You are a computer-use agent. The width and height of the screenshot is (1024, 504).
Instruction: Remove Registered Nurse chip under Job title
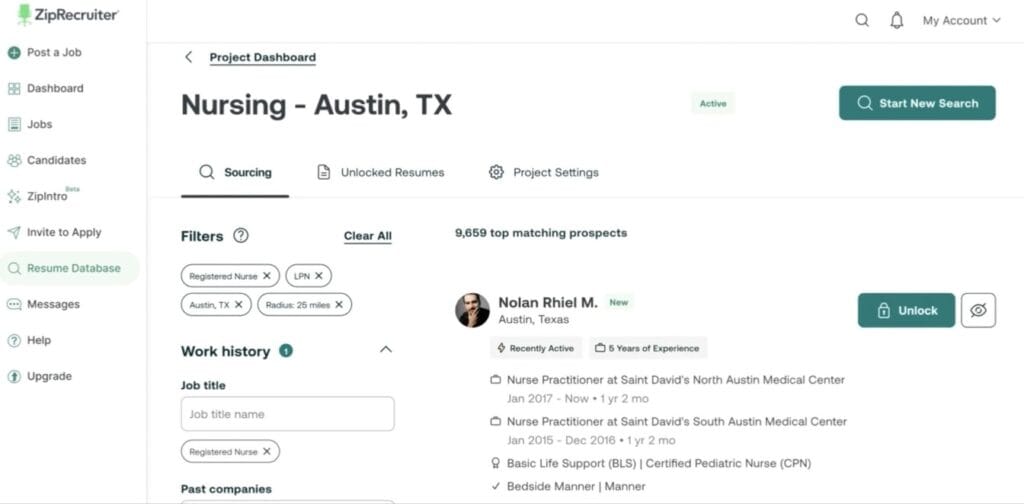266,451
